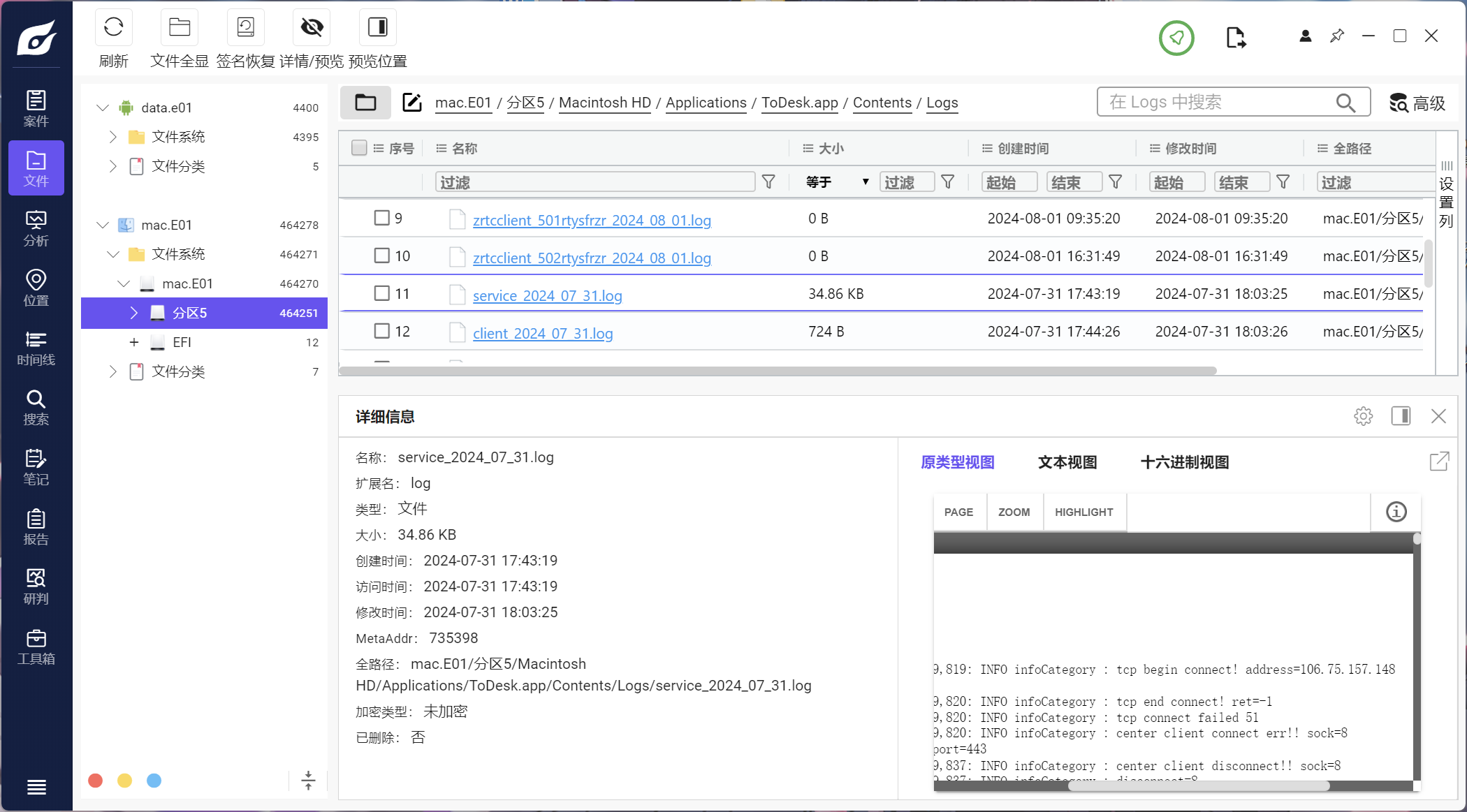Collapse 文件系统 under mac.E01
Screen dimensions: 1467x812
coord(113,254)
